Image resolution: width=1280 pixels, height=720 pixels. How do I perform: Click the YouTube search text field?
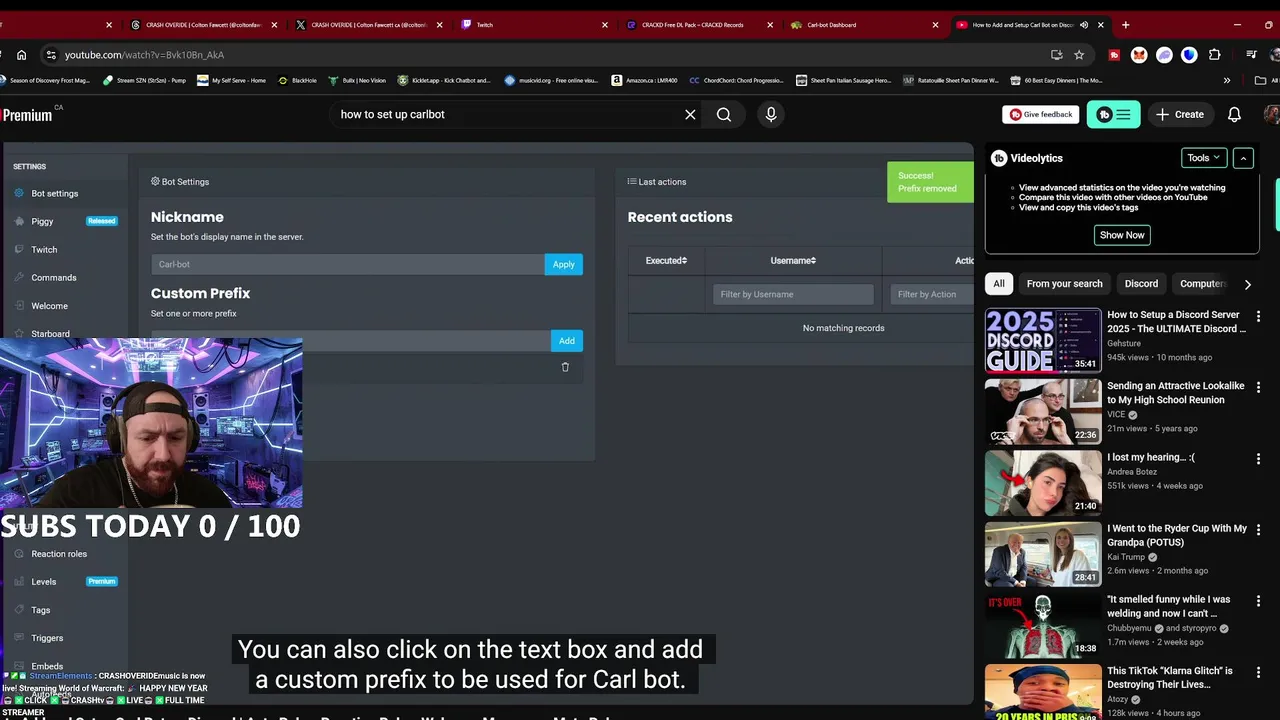pos(505,114)
